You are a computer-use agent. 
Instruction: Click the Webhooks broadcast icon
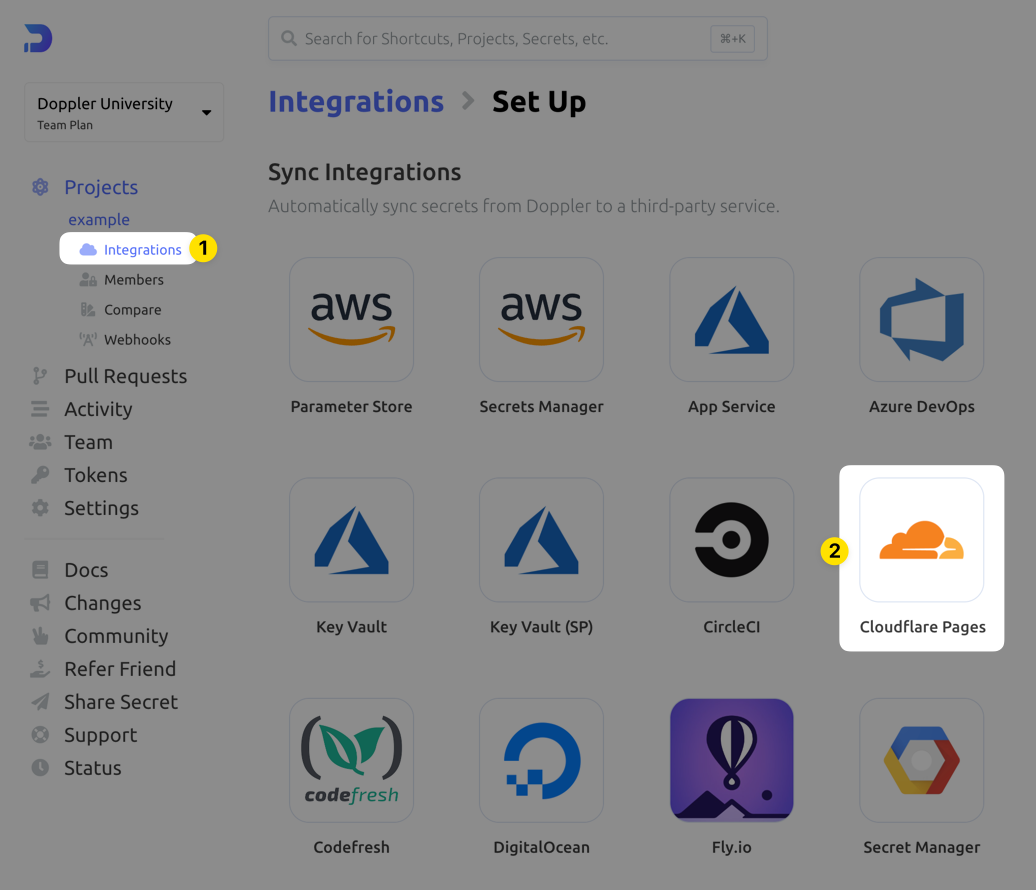click(88, 340)
